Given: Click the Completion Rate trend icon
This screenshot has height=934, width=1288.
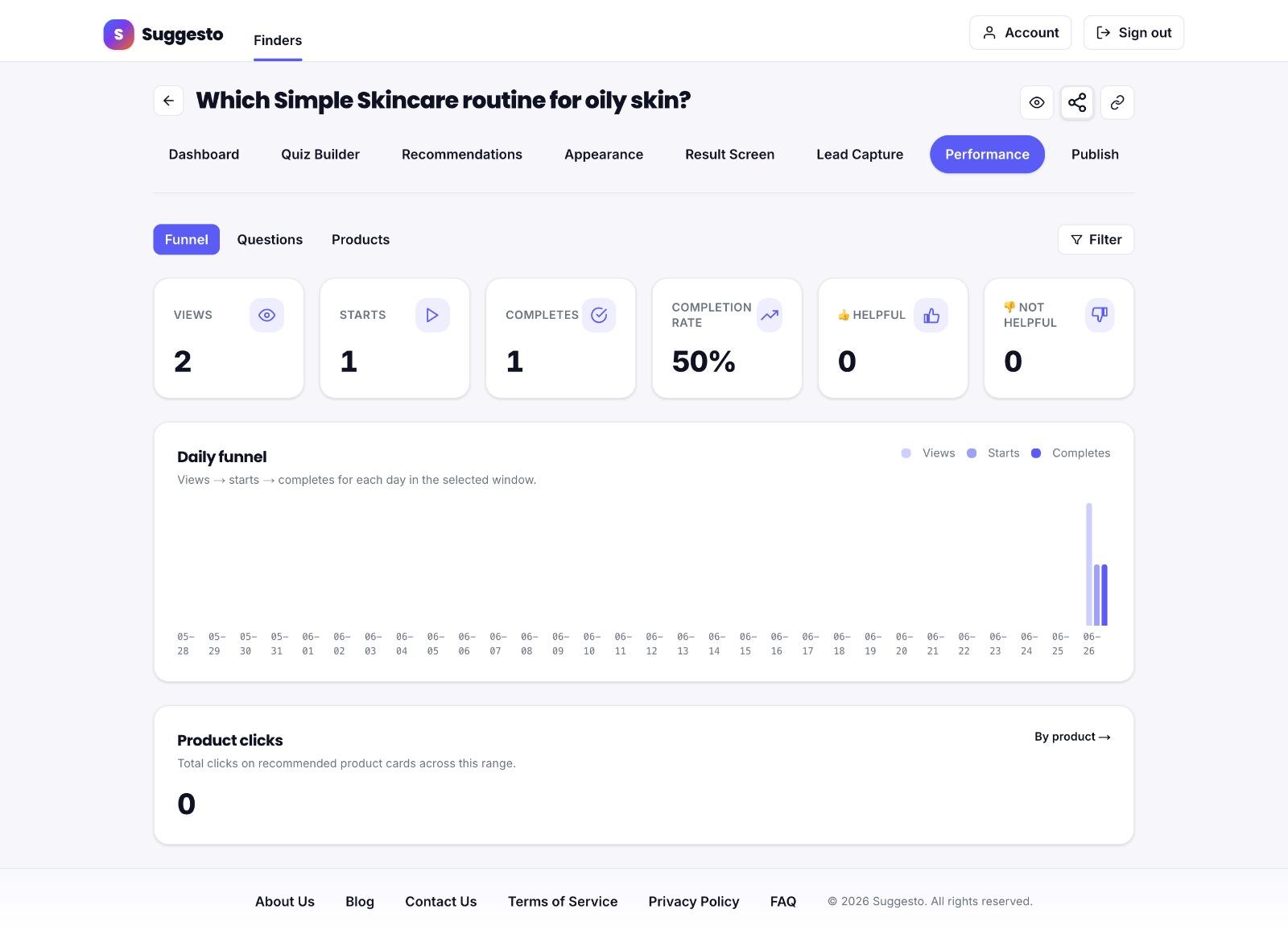Looking at the screenshot, I should 770,315.
